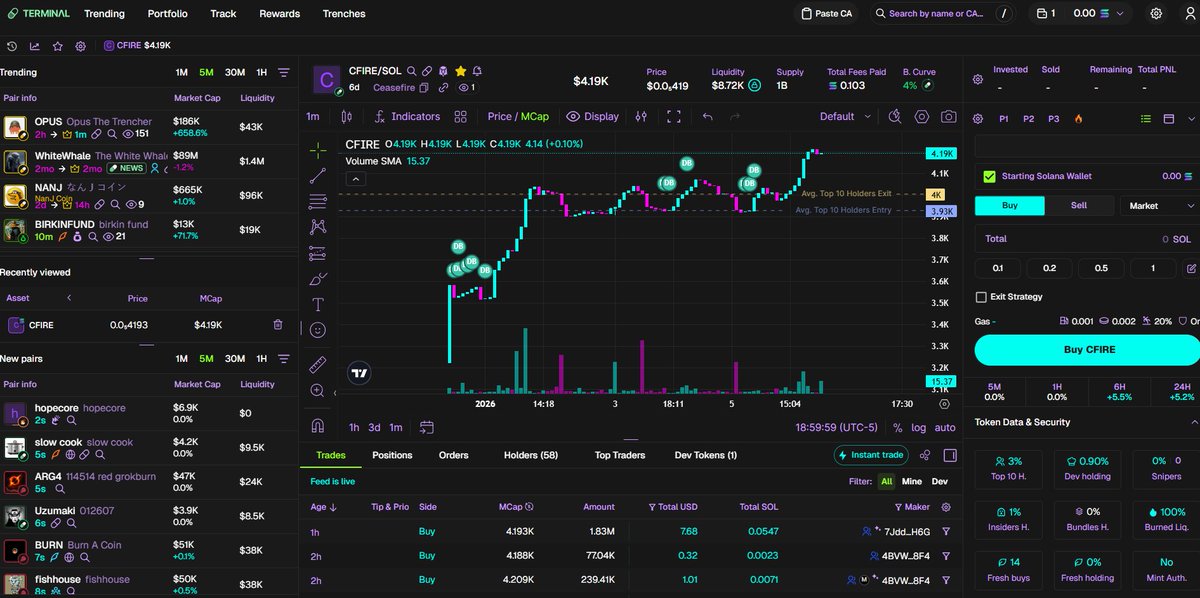The width and height of the screenshot is (1200, 598).
Task: Open the Display options menu
Action: point(592,116)
